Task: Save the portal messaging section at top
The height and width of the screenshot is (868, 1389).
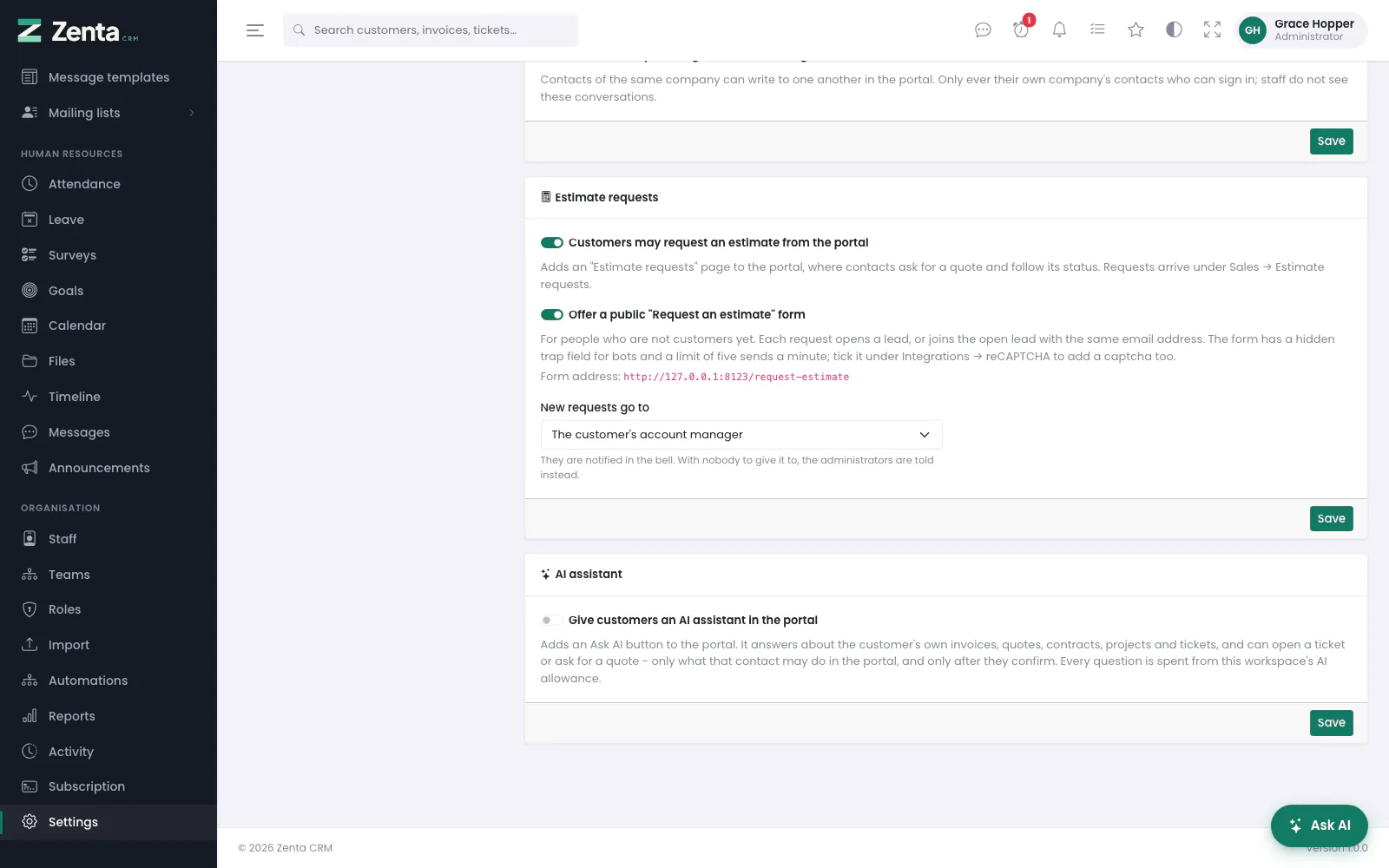Action: coord(1331,141)
